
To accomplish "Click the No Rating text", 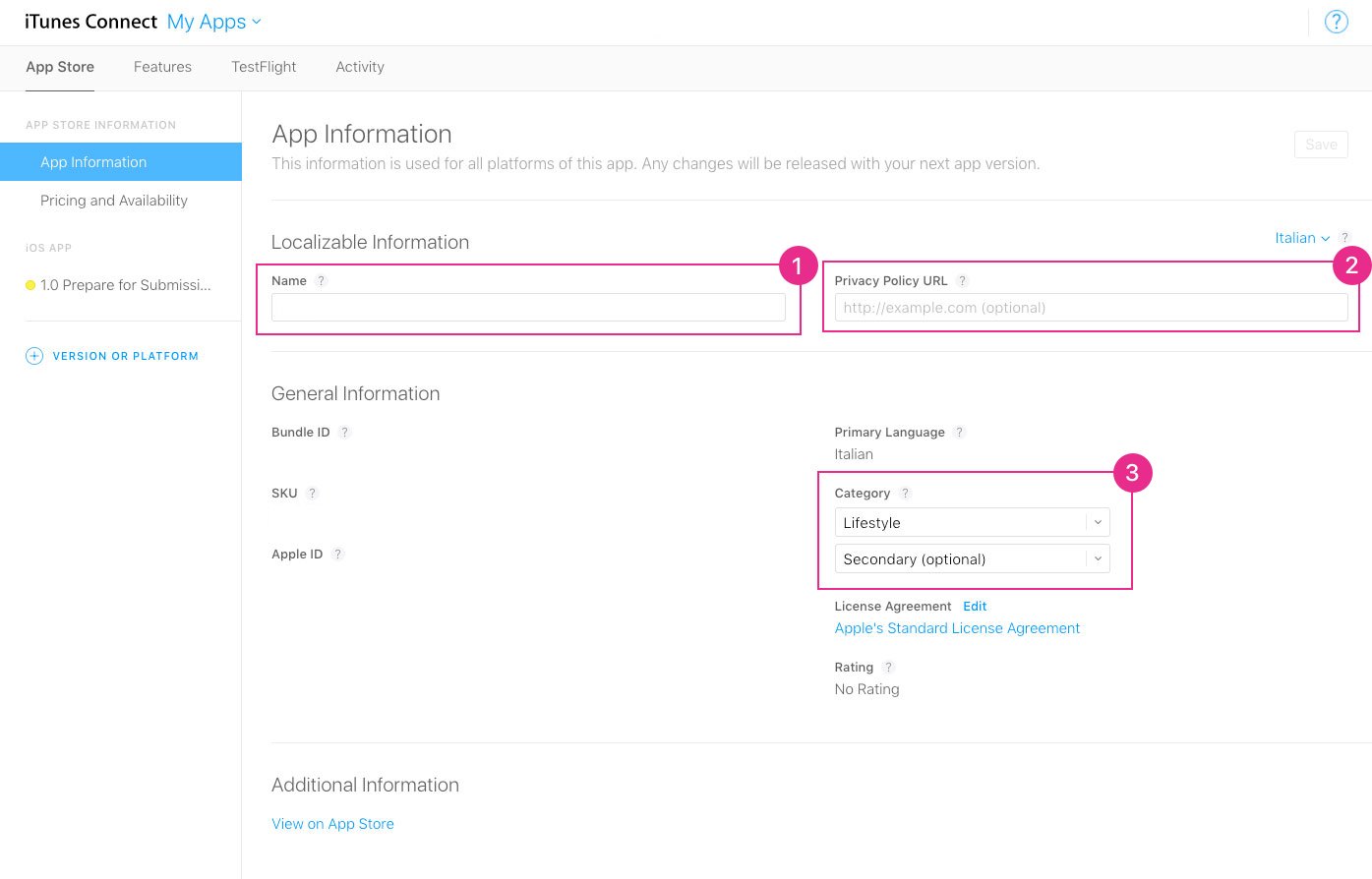I will 866,689.
